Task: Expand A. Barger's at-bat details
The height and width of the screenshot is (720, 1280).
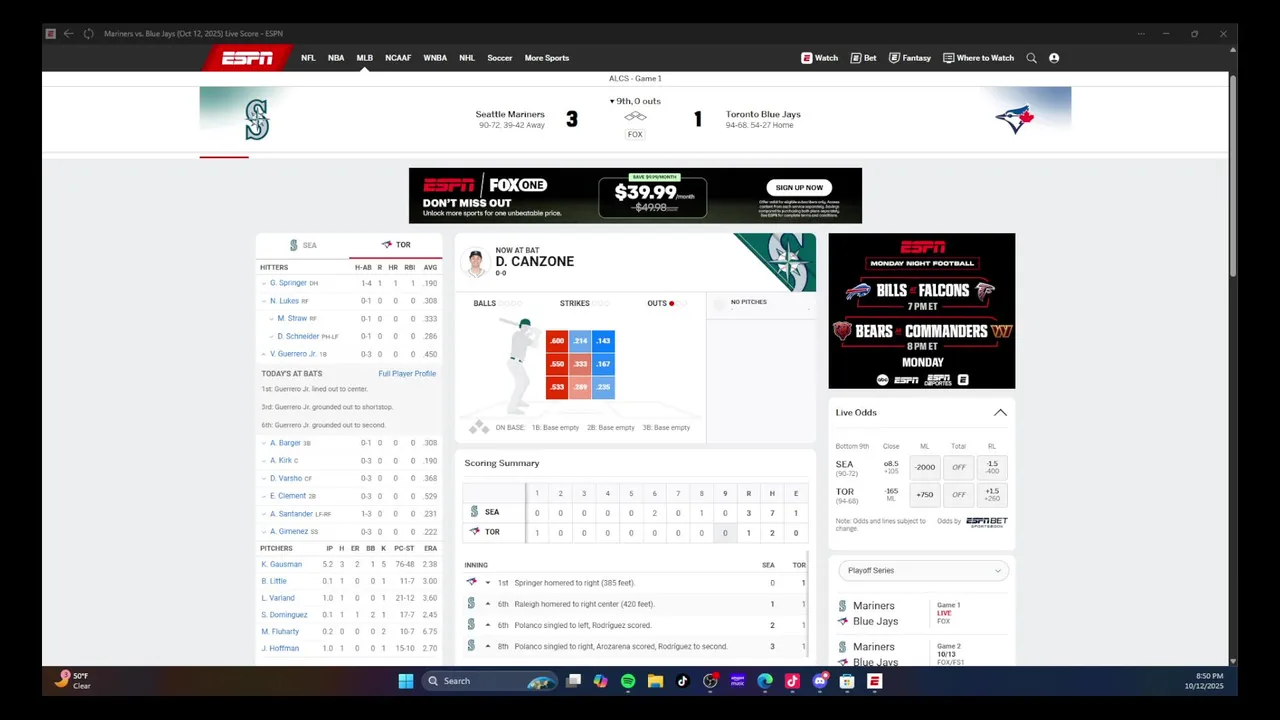Action: [x=264, y=443]
